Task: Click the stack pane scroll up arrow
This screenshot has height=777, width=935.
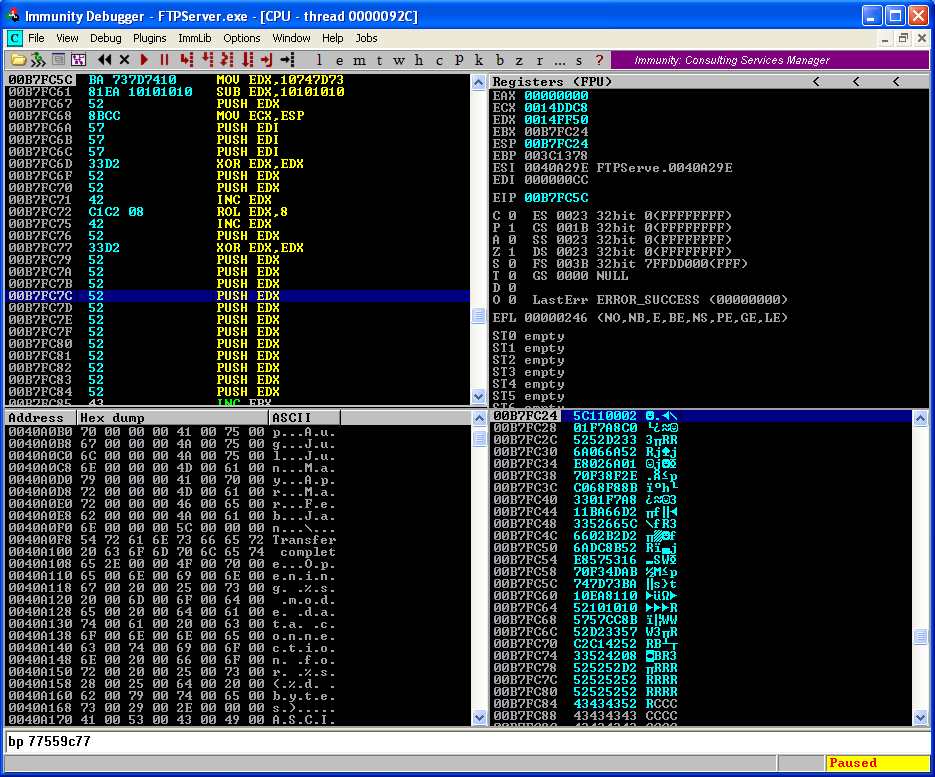Action: [x=920, y=418]
